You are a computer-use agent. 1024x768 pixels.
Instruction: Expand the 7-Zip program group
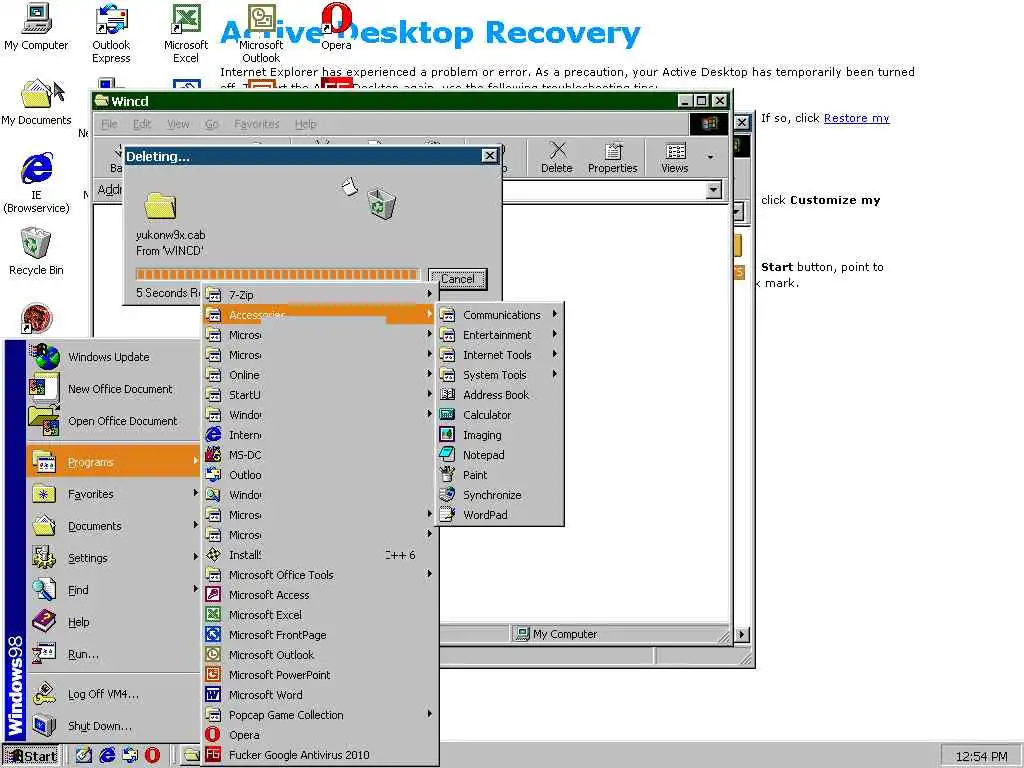pos(319,295)
